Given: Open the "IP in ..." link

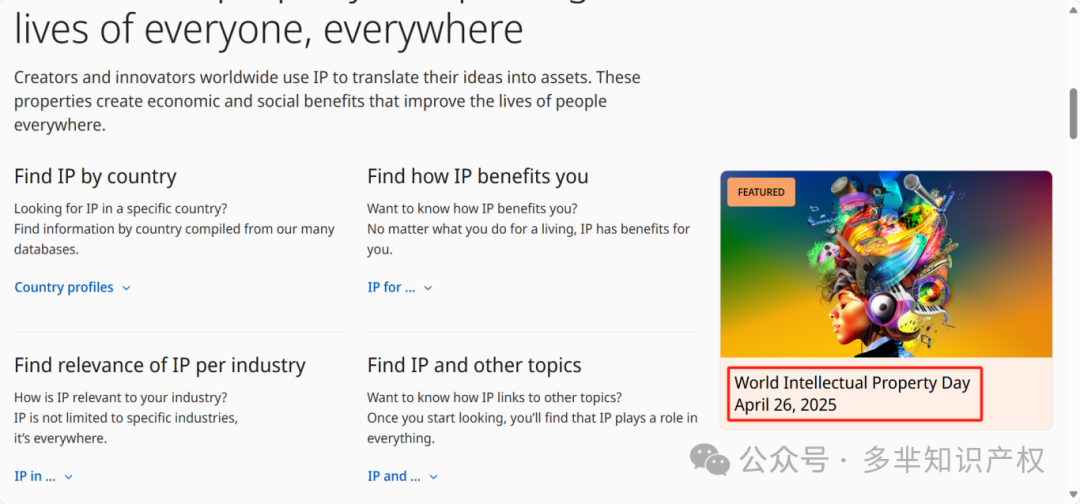Looking at the screenshot, I should pos(35,476).
